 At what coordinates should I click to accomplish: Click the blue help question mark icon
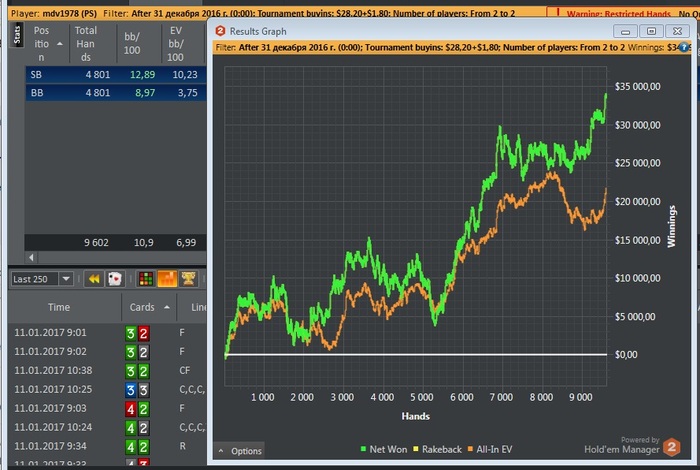coord(683,47)
